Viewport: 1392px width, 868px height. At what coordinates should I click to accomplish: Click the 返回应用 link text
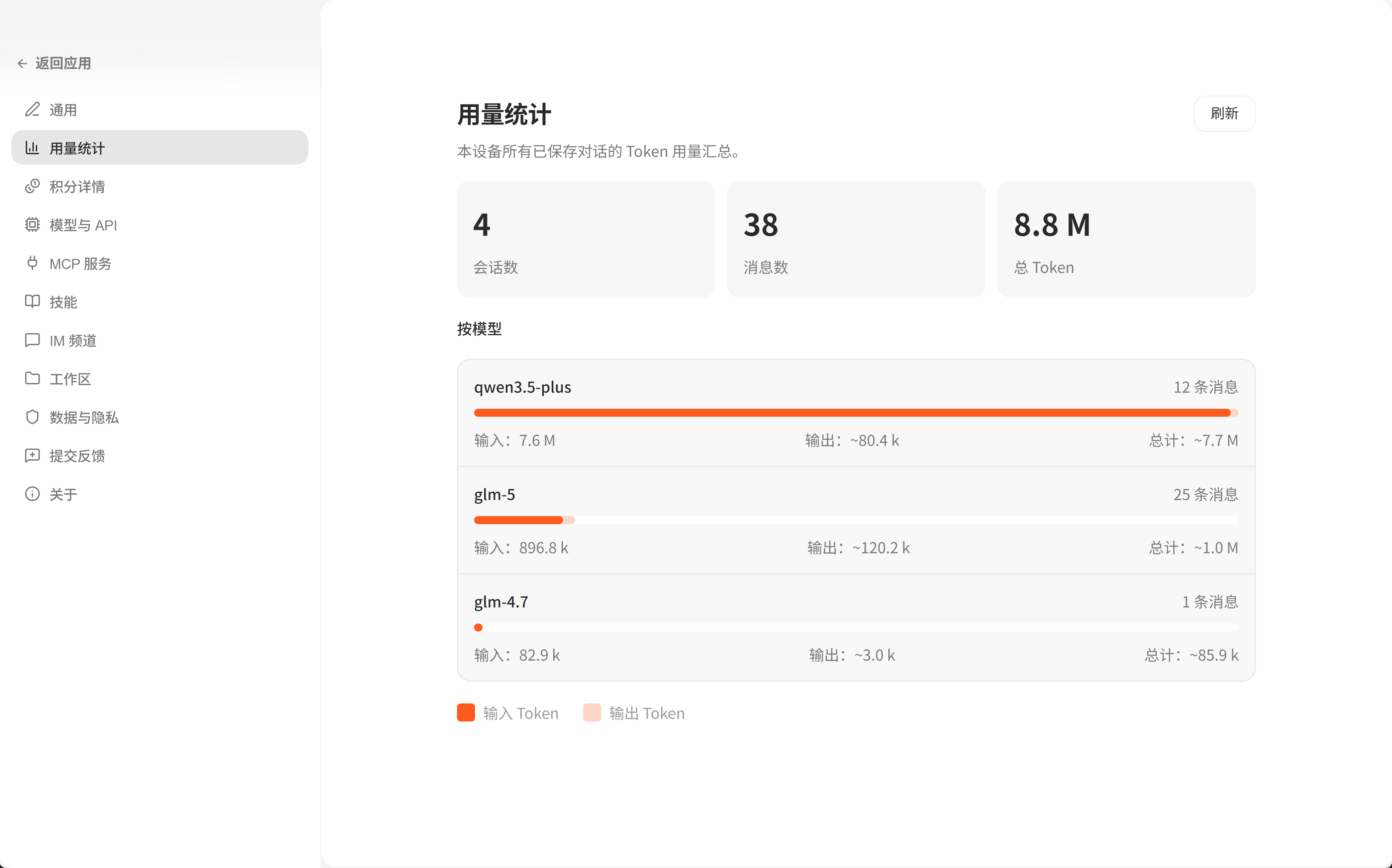point(63,63)
